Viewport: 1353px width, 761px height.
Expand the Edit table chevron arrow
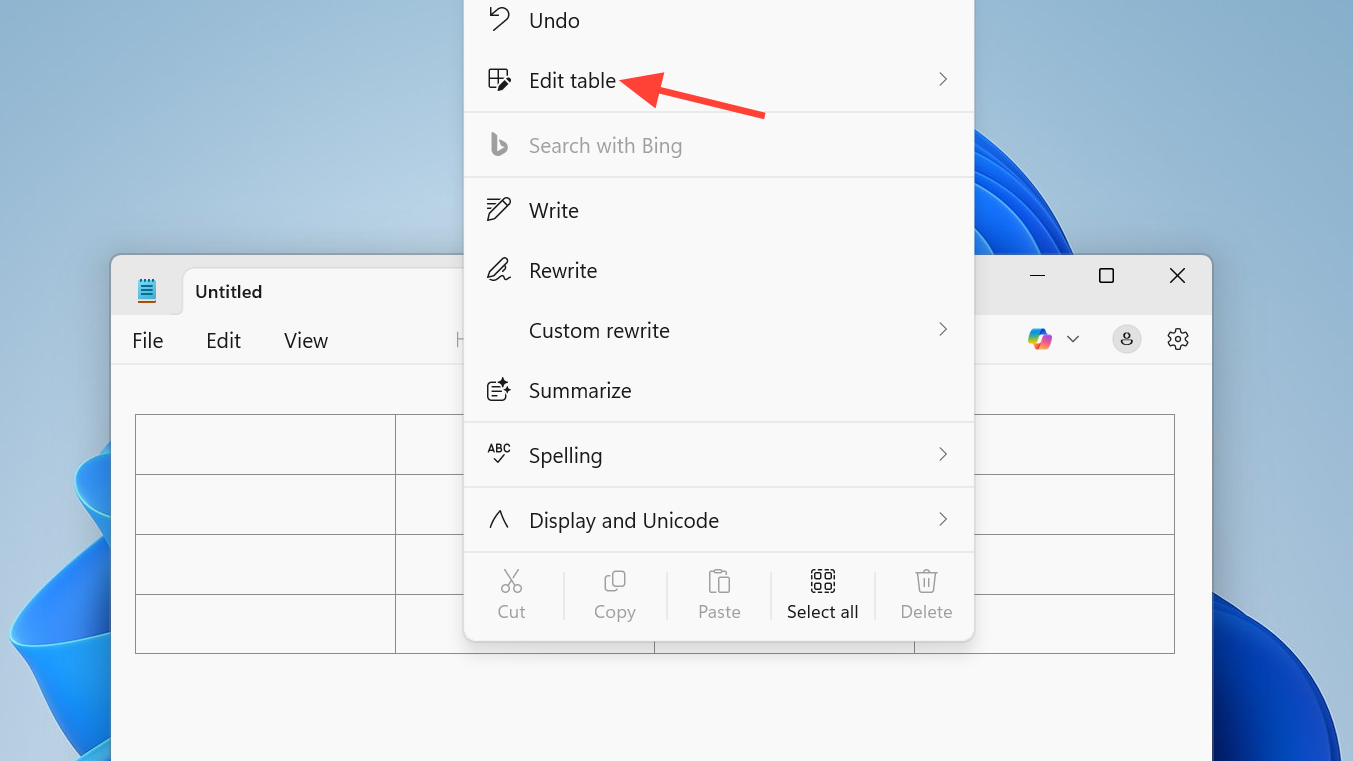[x=942, y=80]
